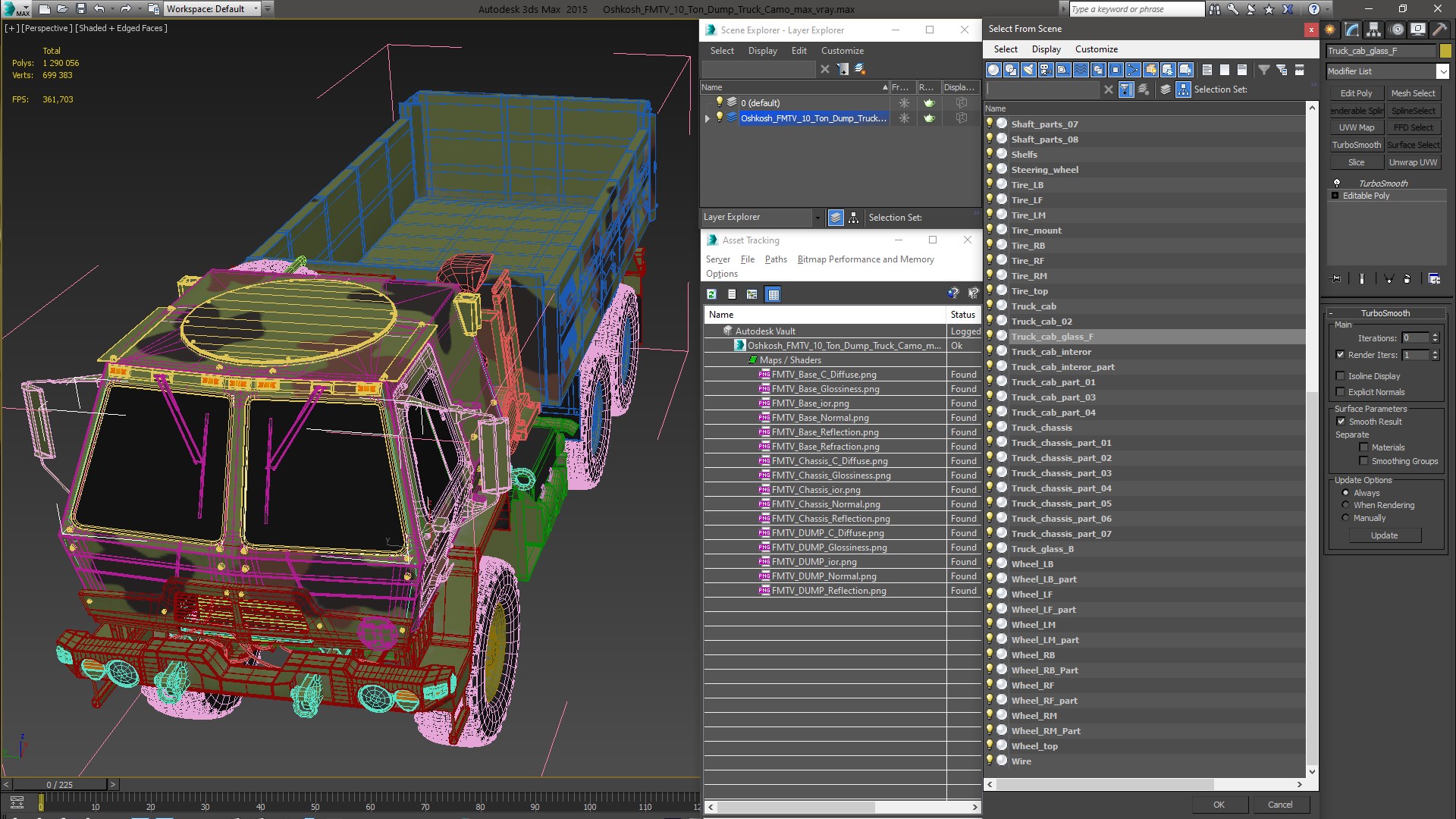The width and height of the screenshot is (1456, 819).
Task: Toggle the Render Iters checkbox
Action: point(1340,355)
